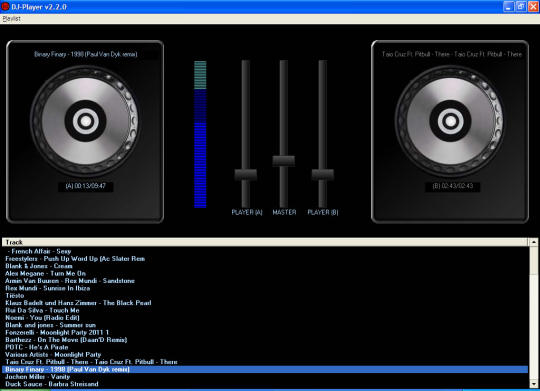
Task: Select Taio Cruz Ft. Pitbull track in playlist
Action: pyautogui.click(x=264, y=362)
